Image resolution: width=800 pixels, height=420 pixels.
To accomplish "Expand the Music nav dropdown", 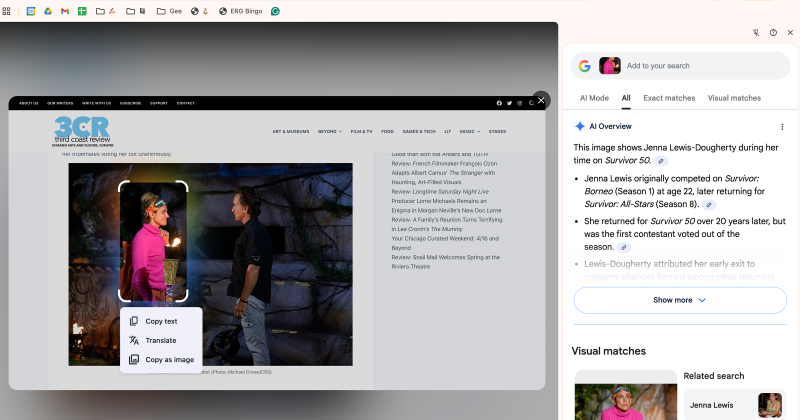I will (x=469, y=132).
